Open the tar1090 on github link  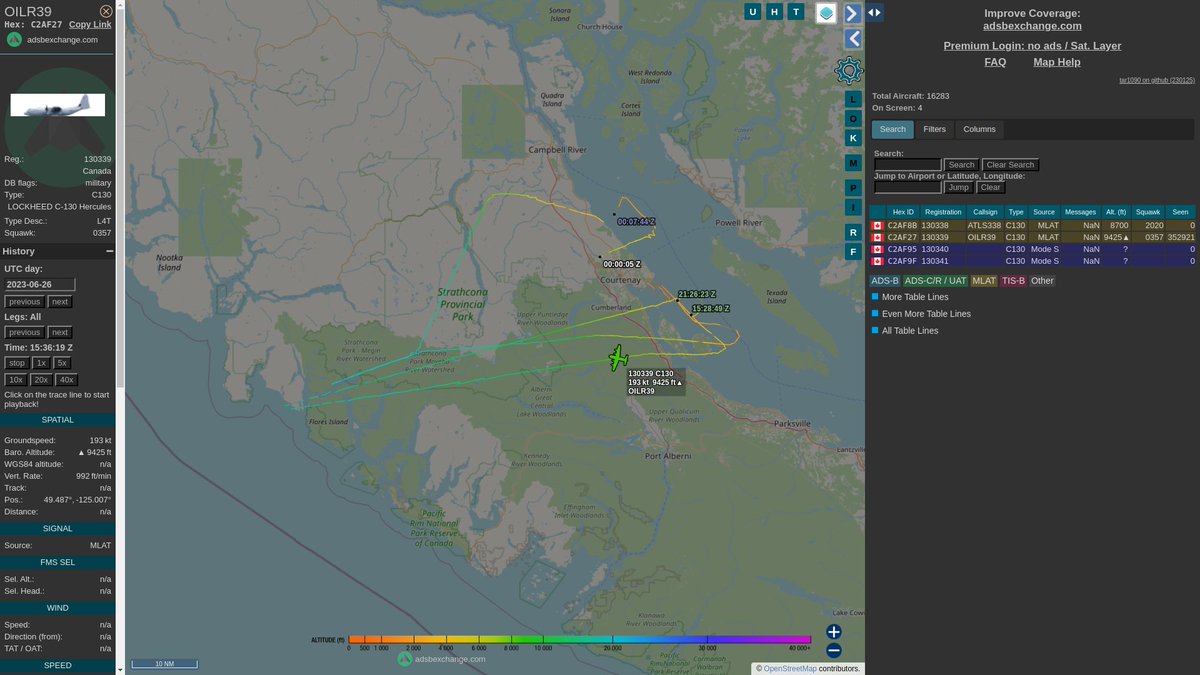(1157, 80)
